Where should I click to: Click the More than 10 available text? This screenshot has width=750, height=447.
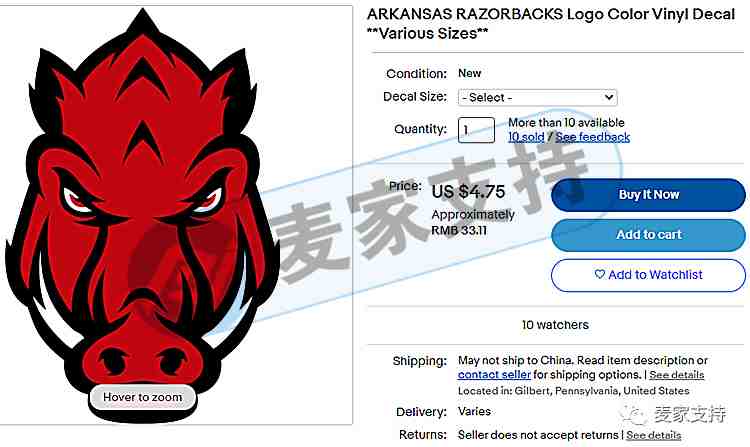pyautogui.click(x=566, y=122)
